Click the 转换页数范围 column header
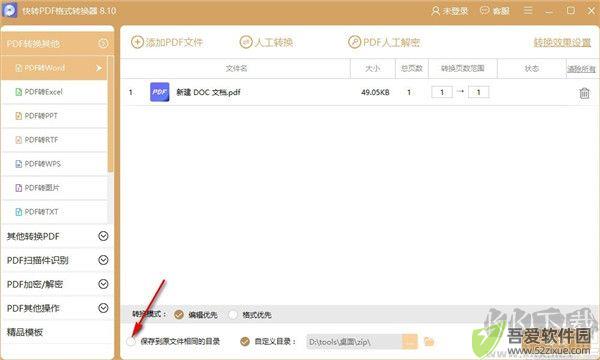Viewport: 600px width, 360px height. pos(463,68)
